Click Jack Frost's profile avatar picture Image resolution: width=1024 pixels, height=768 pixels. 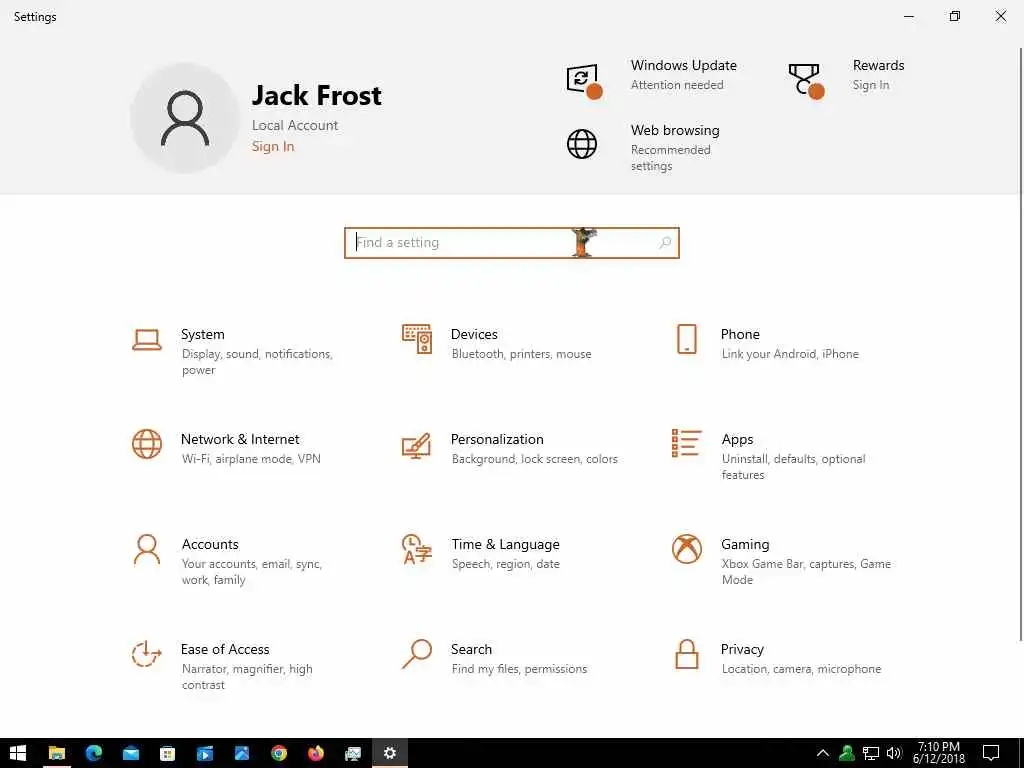coord(185,118)
